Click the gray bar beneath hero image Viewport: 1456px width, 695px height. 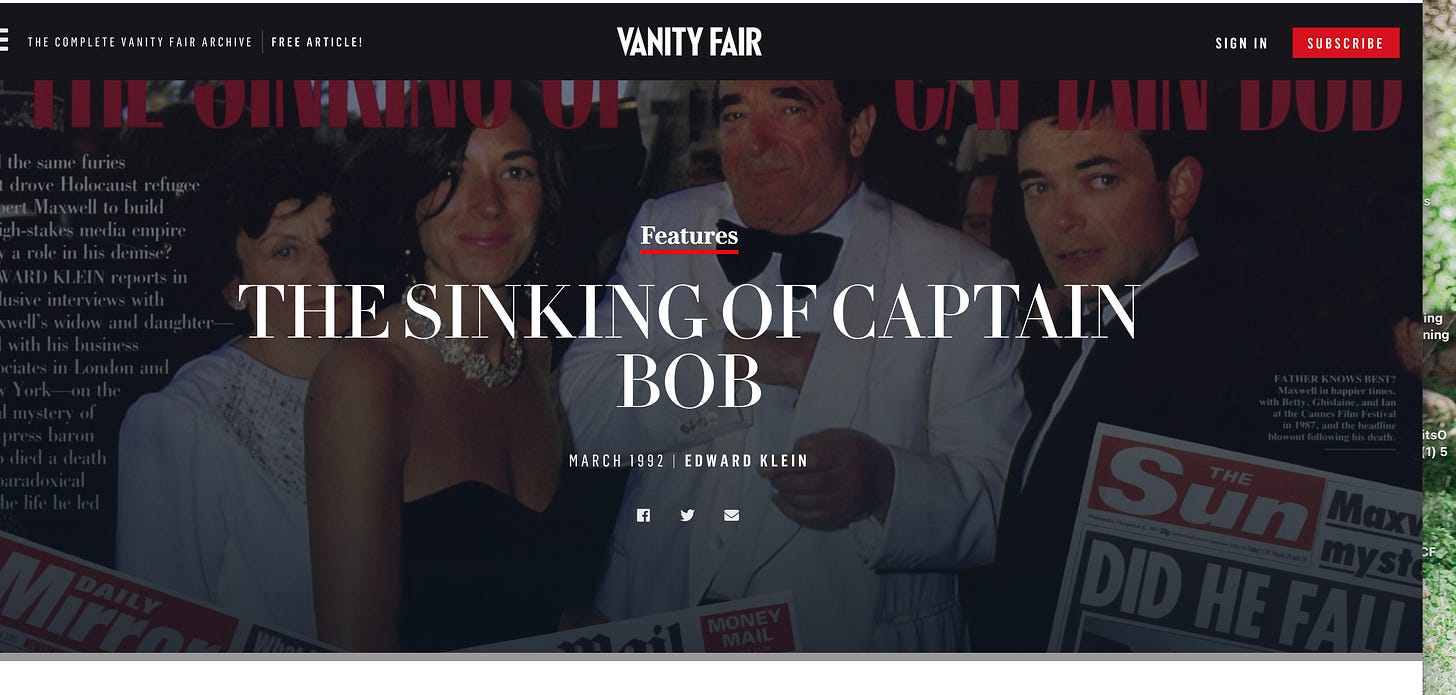tap(710, 657)
